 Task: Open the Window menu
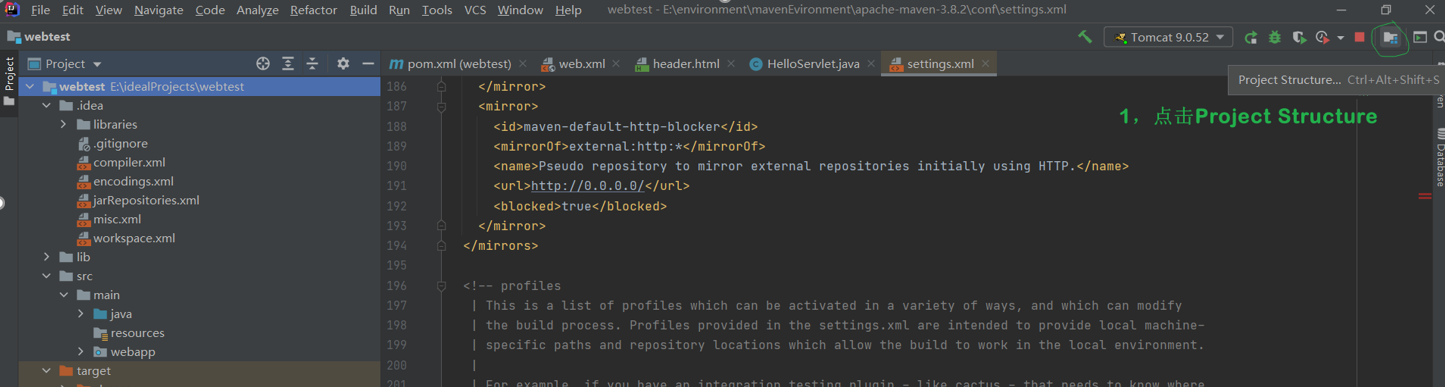(520, 10)
